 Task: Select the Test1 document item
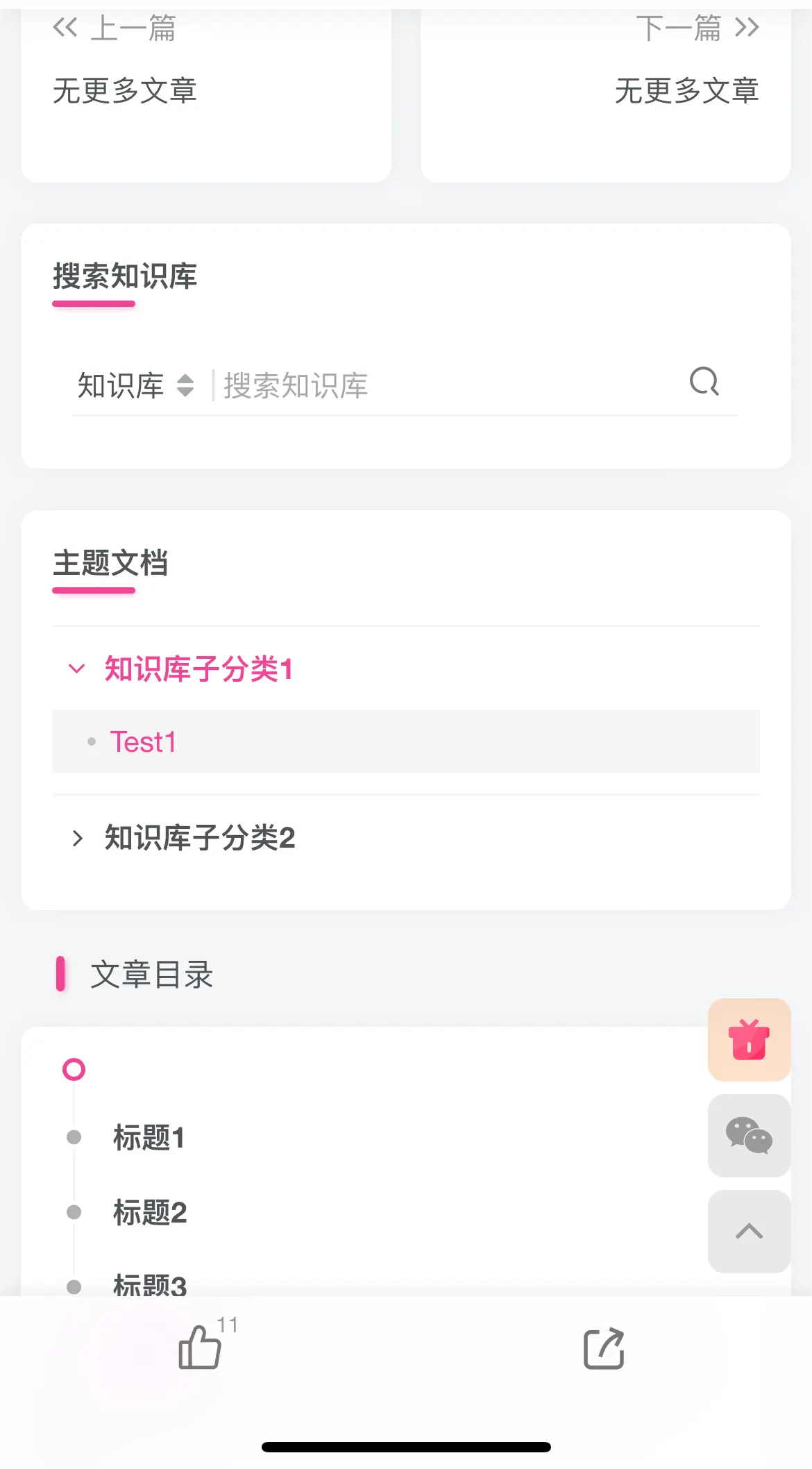pyautogui.click(x=406, y=741)
